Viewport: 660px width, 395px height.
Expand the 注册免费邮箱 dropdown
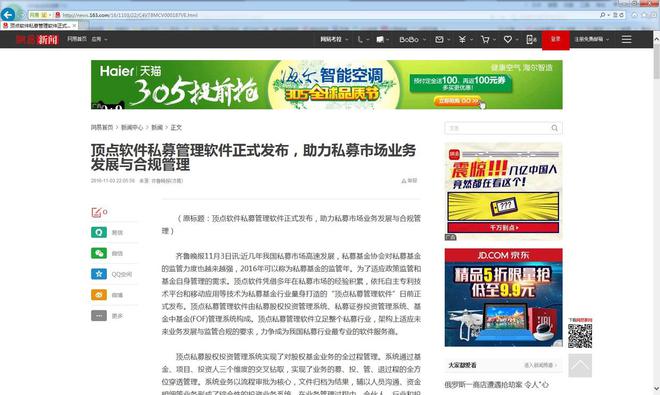[591, 39]
